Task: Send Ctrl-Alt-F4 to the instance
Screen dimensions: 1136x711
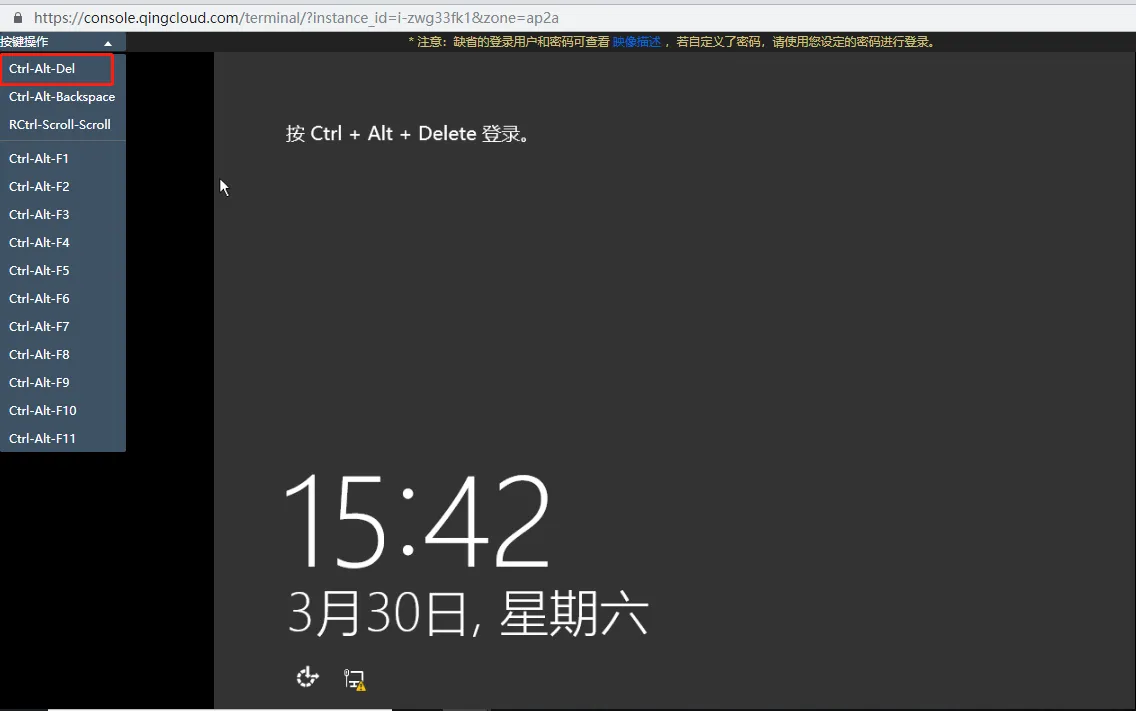Action: (39, 242)
